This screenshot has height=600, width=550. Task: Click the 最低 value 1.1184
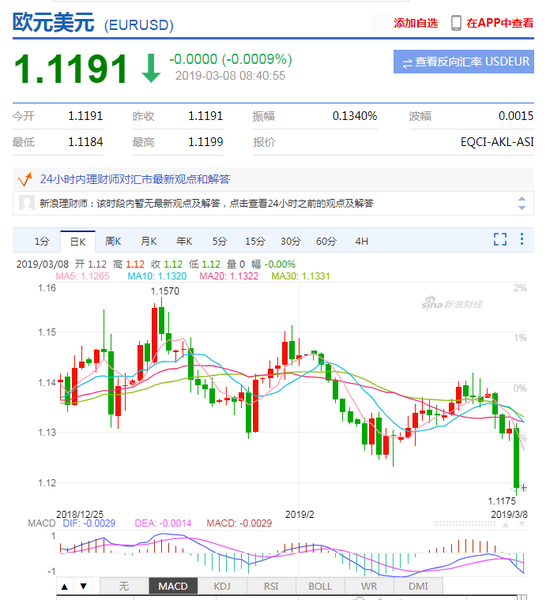85,142
